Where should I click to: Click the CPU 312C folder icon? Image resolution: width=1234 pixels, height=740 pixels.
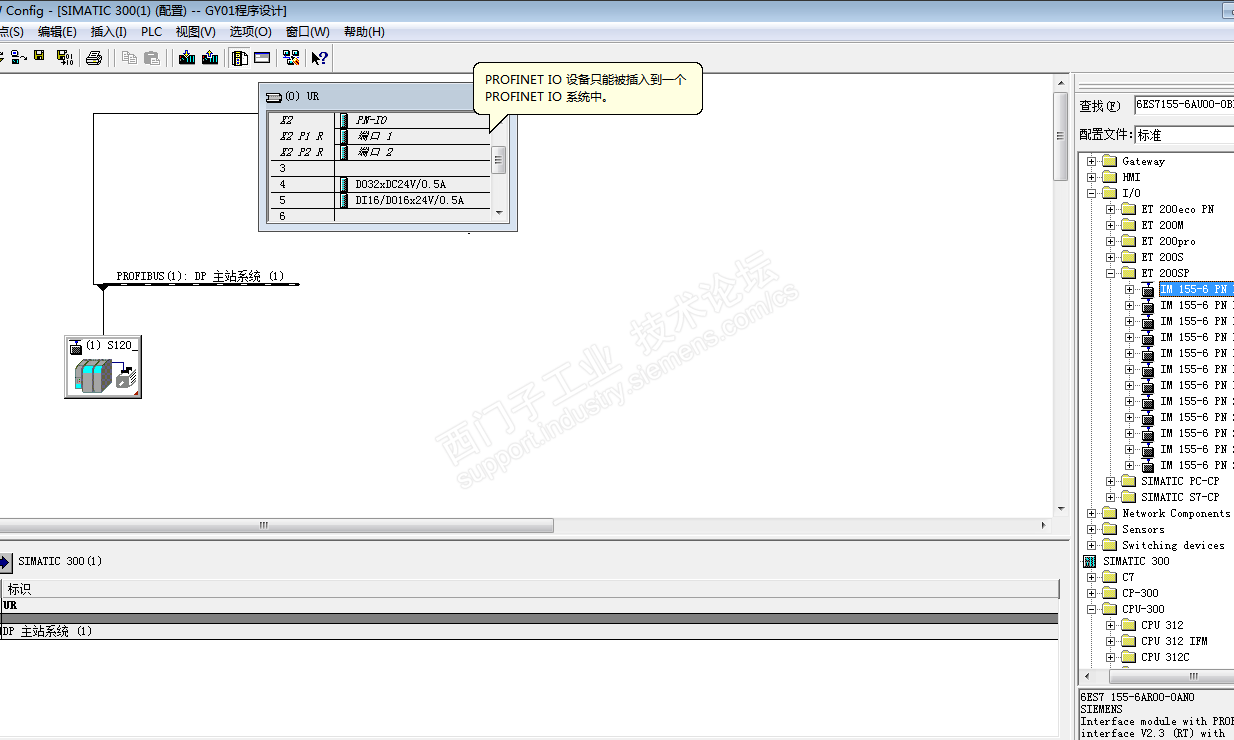[x=1128, y=657]
